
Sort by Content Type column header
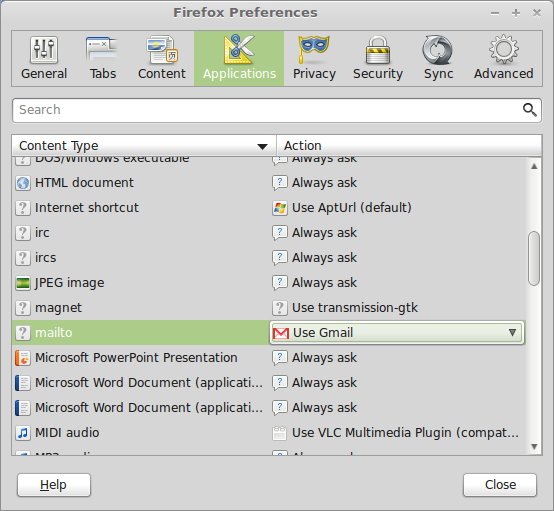tap(144, 146)
